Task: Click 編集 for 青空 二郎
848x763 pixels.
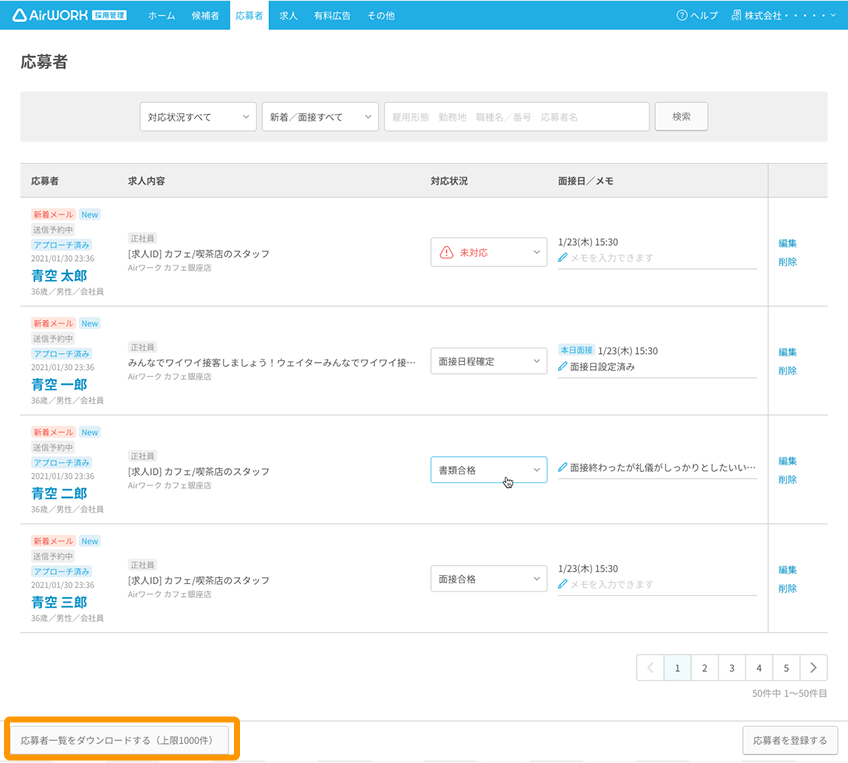Action: [x=787, y=461]
